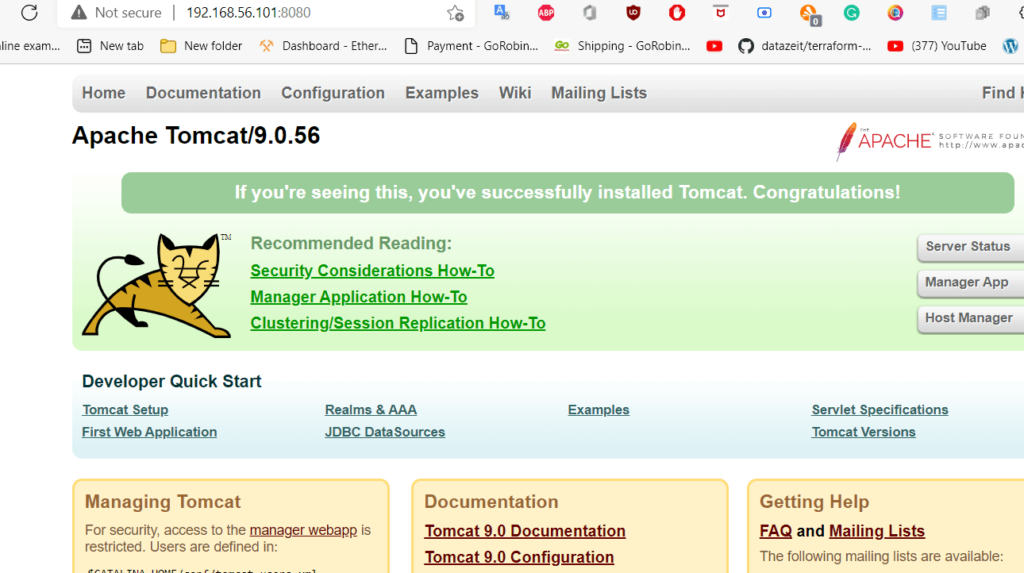Click the Apache Software Foundation logo
Image resolution: width=1024 pixels, height=573 pixels.
coord(930,140)
